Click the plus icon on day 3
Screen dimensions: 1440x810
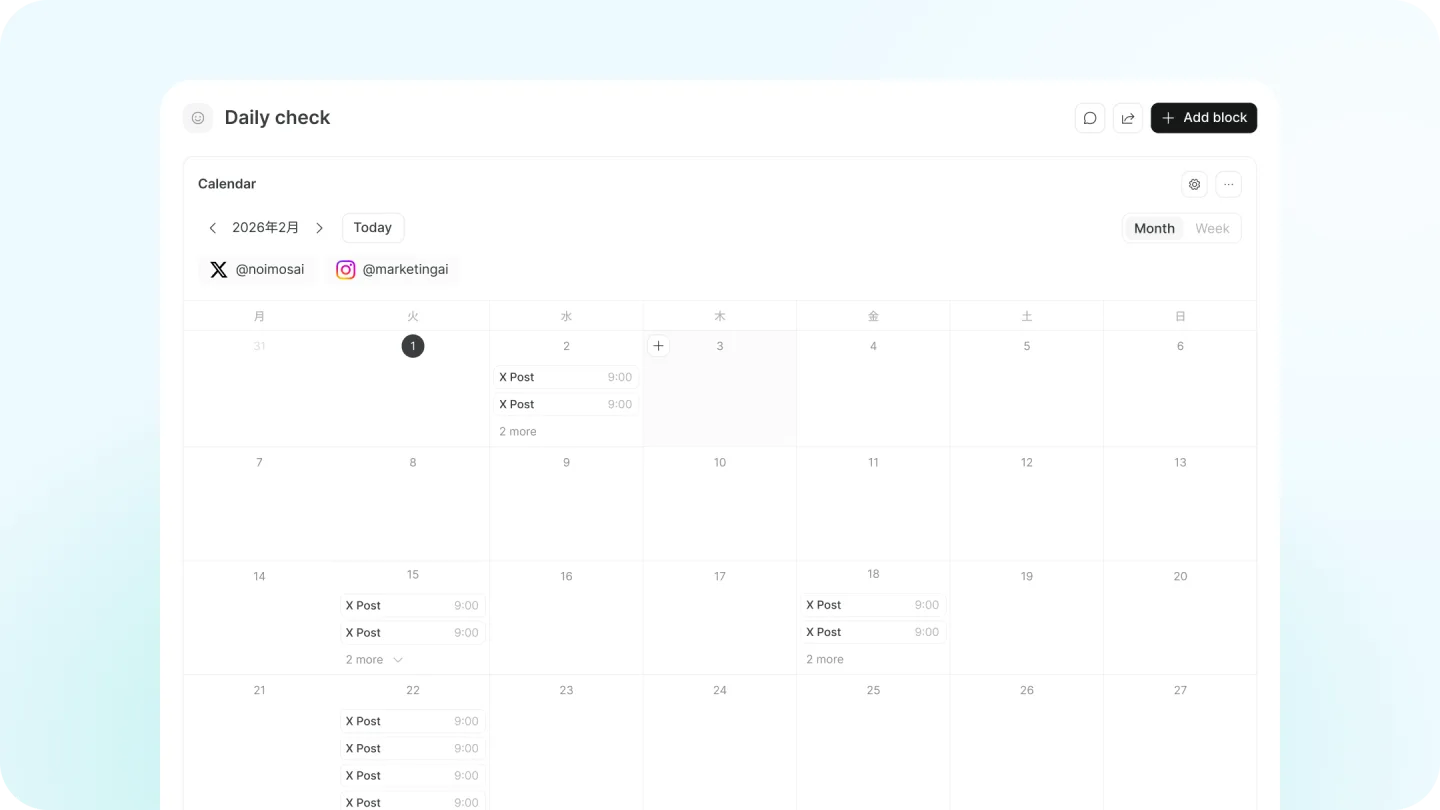coord(658,346)
